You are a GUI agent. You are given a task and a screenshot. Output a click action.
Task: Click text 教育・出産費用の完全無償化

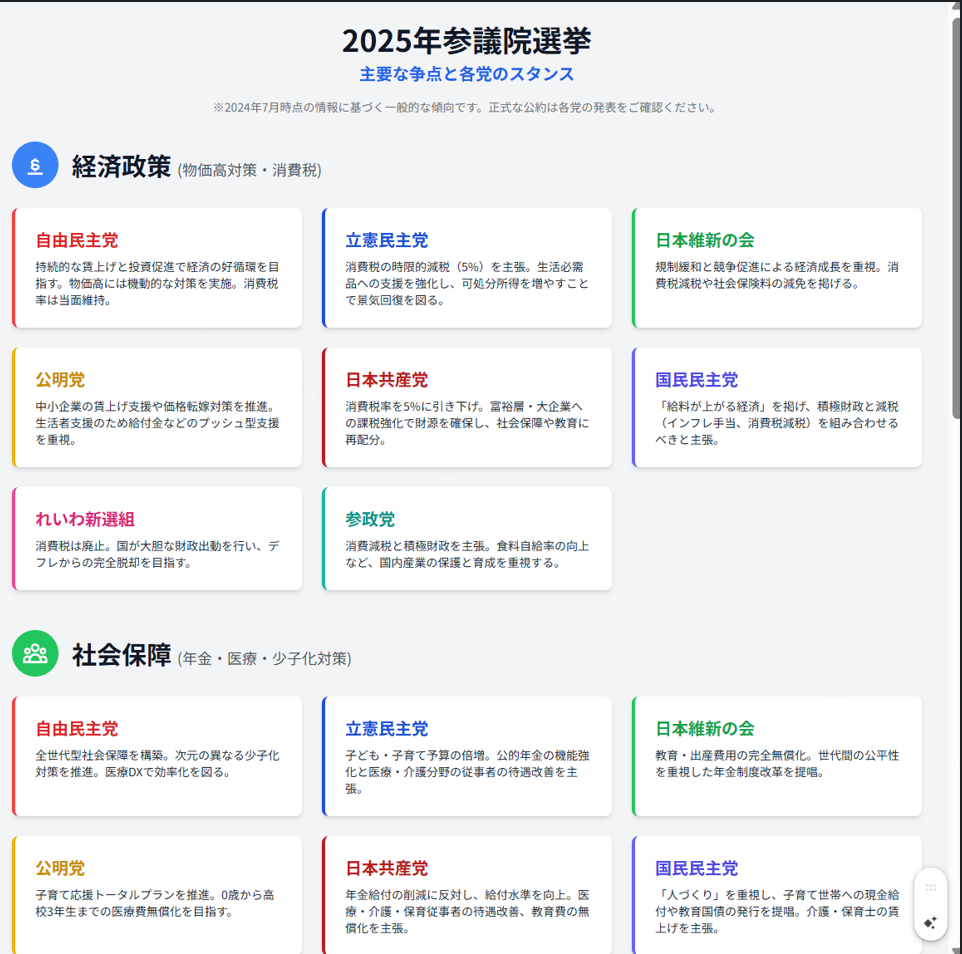731,755
